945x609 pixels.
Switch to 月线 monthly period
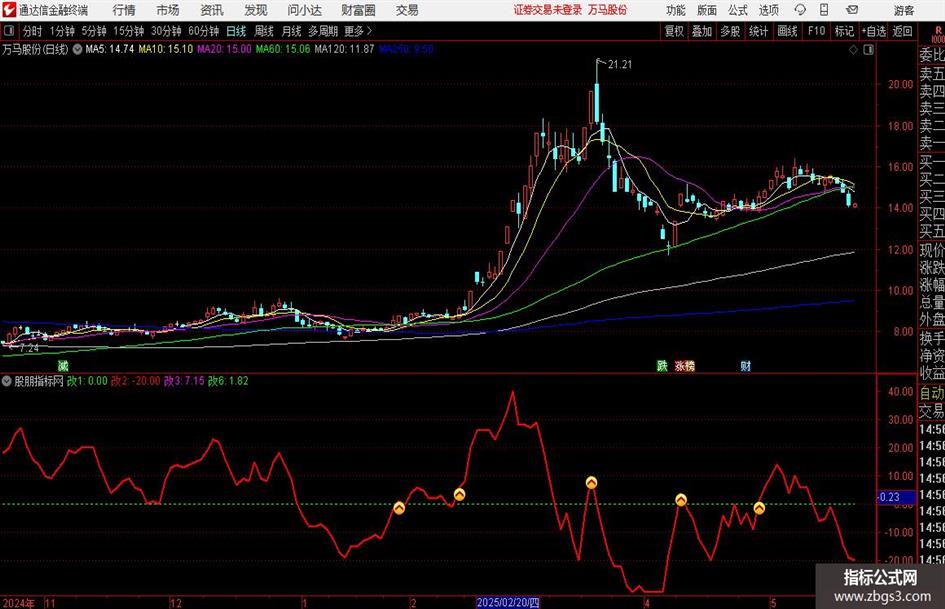pos(291,31)
